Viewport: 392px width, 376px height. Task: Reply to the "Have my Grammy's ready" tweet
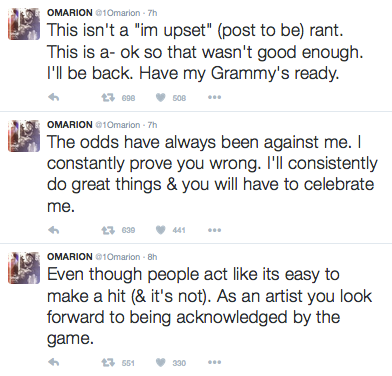coord(54,97)
